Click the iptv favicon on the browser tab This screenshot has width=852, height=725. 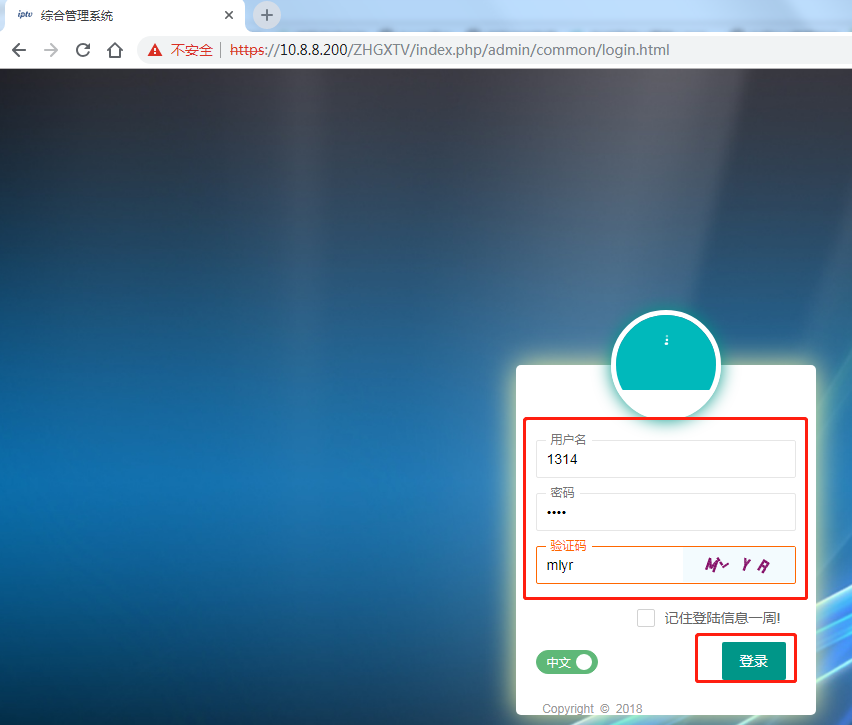click(x=23, y=15)
